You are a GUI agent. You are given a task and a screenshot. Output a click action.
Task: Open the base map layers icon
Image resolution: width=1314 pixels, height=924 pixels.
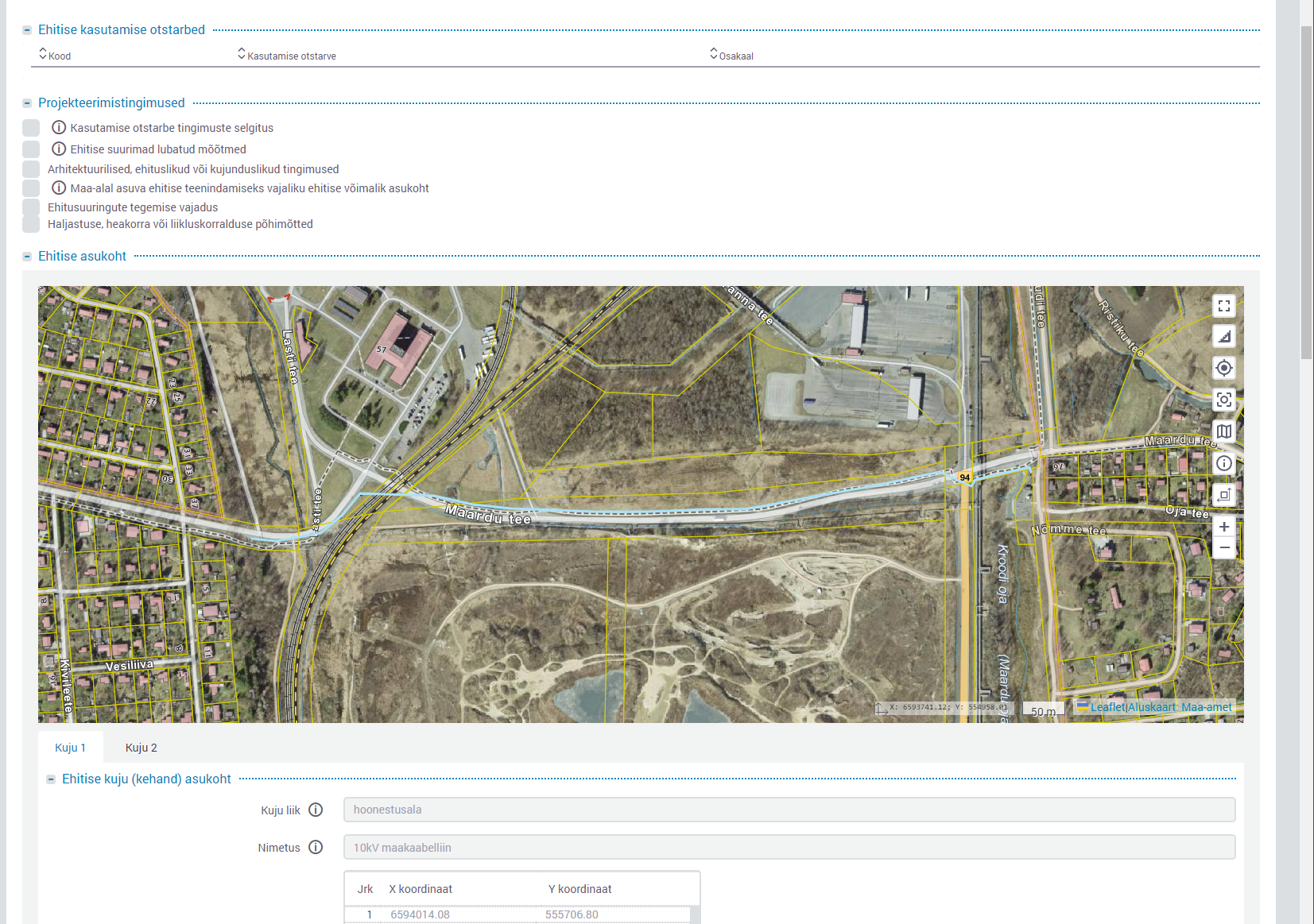point(1223,431)
